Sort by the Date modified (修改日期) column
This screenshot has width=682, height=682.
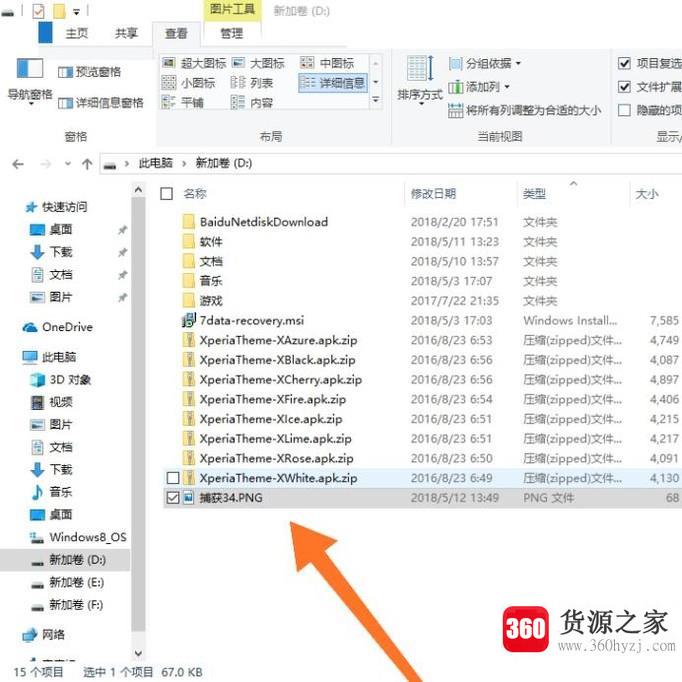pyautogui.click(x=433, y=194)
